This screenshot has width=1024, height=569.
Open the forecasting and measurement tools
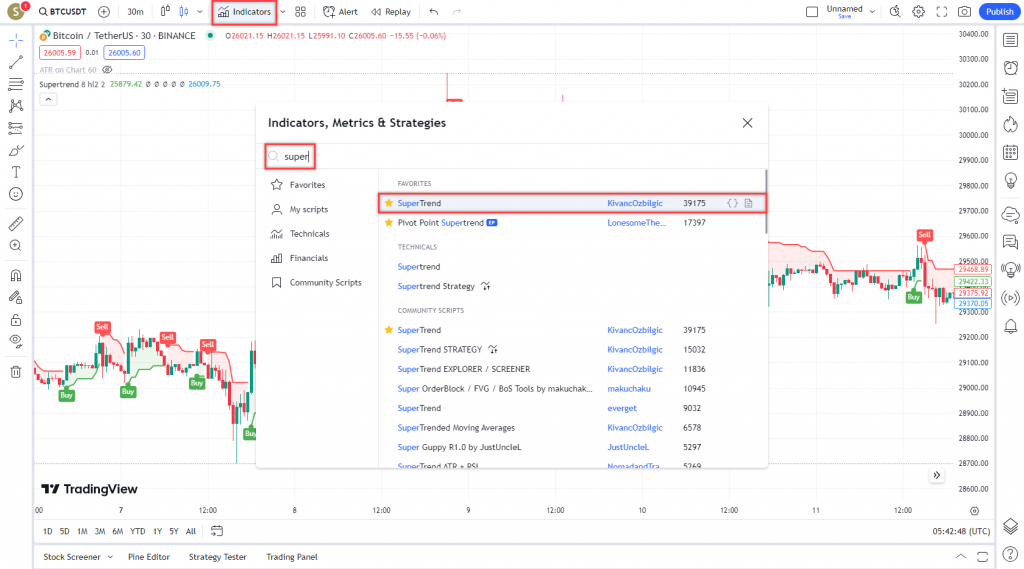tap(16, 128)
